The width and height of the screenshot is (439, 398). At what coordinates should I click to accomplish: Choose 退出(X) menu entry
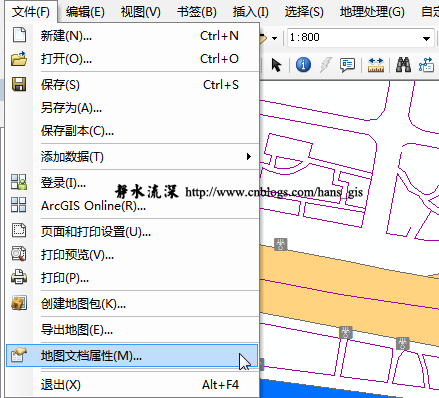pos(132,385)
